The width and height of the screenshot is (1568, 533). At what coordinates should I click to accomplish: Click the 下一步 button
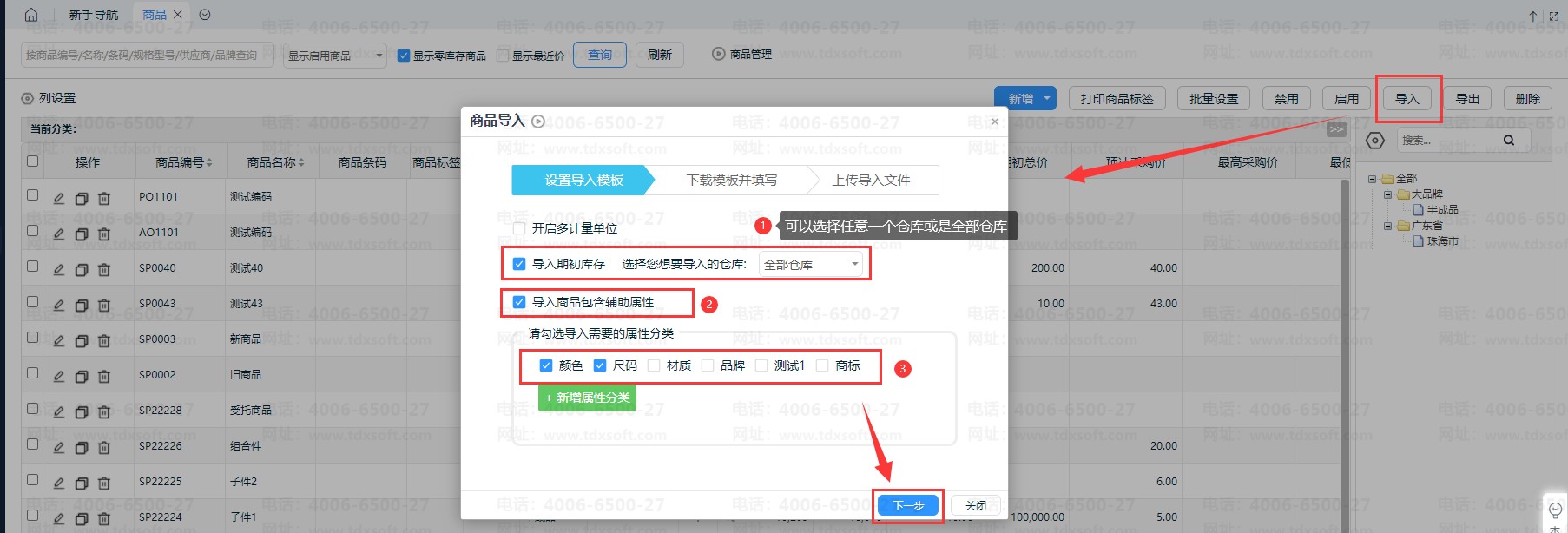(x=908, y=505)
